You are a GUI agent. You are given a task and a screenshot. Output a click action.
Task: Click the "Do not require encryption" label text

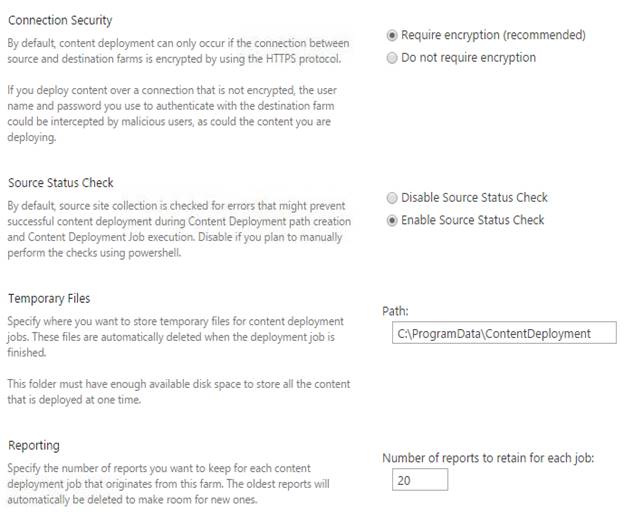[x=468, y=58]
